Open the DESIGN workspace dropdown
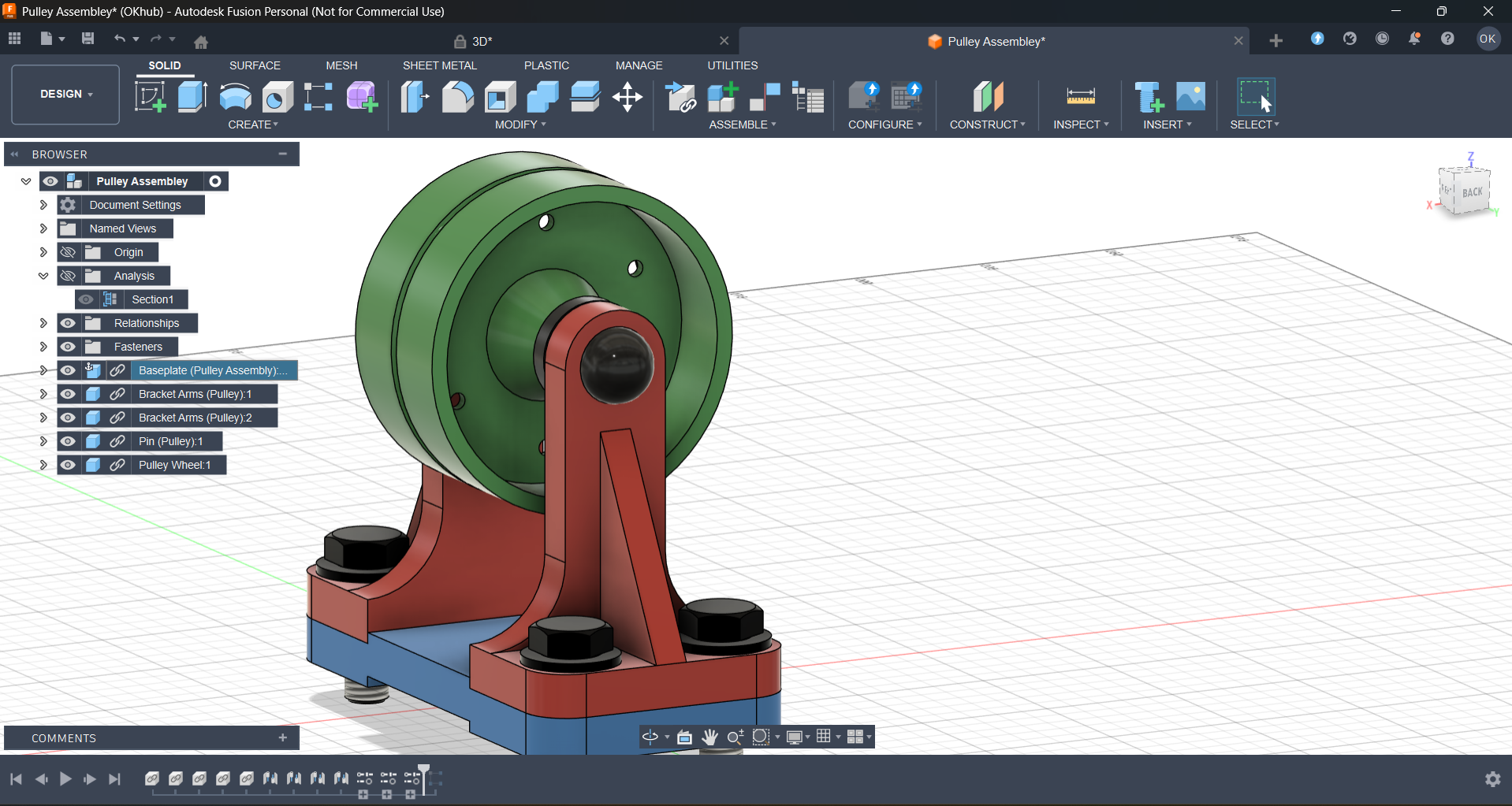This screenshot has width=1512, height=806. point(66,94)
